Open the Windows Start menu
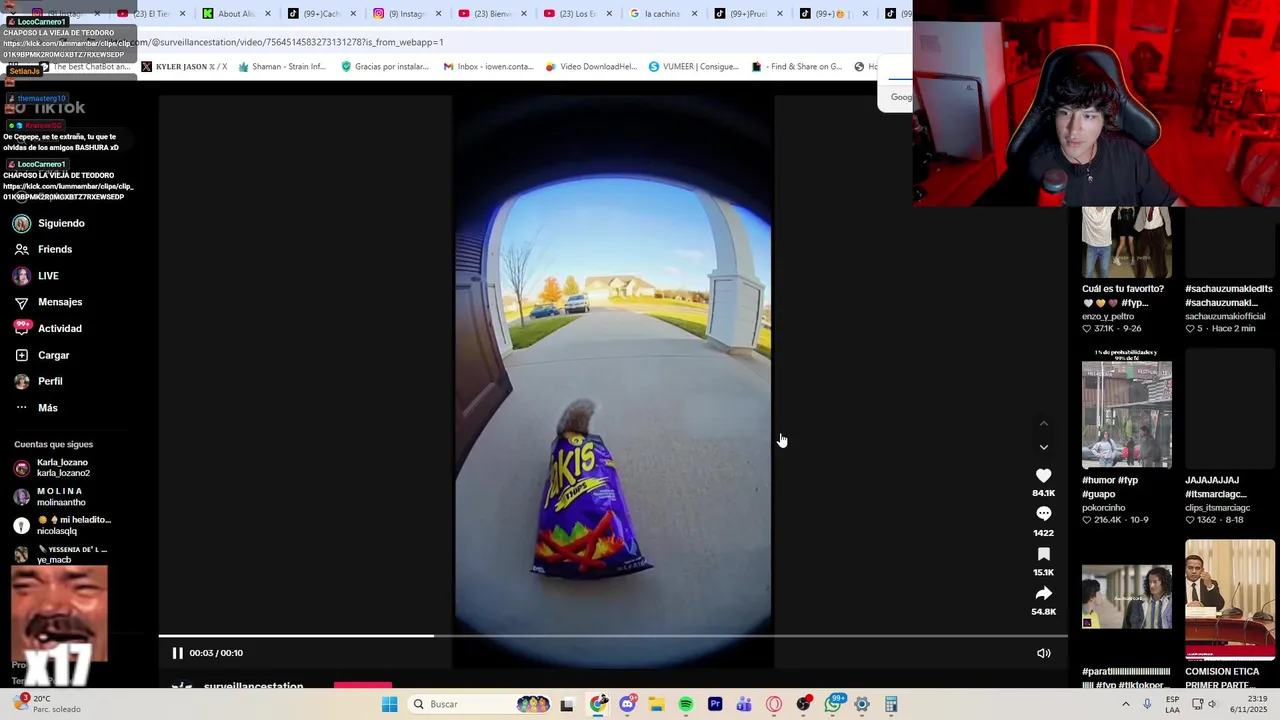 pyautogui.click(x=389, y=704)
